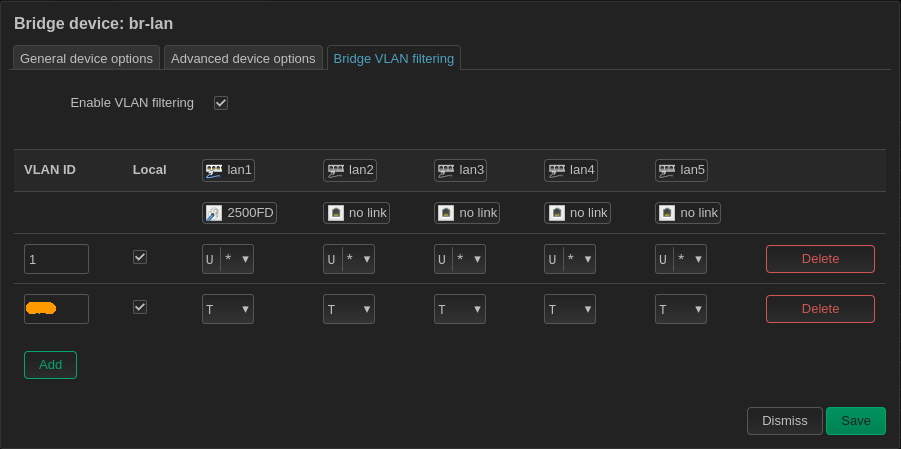Click the lan1 port icon in header
Screen dimensions: 901x449
pos(214,170)
